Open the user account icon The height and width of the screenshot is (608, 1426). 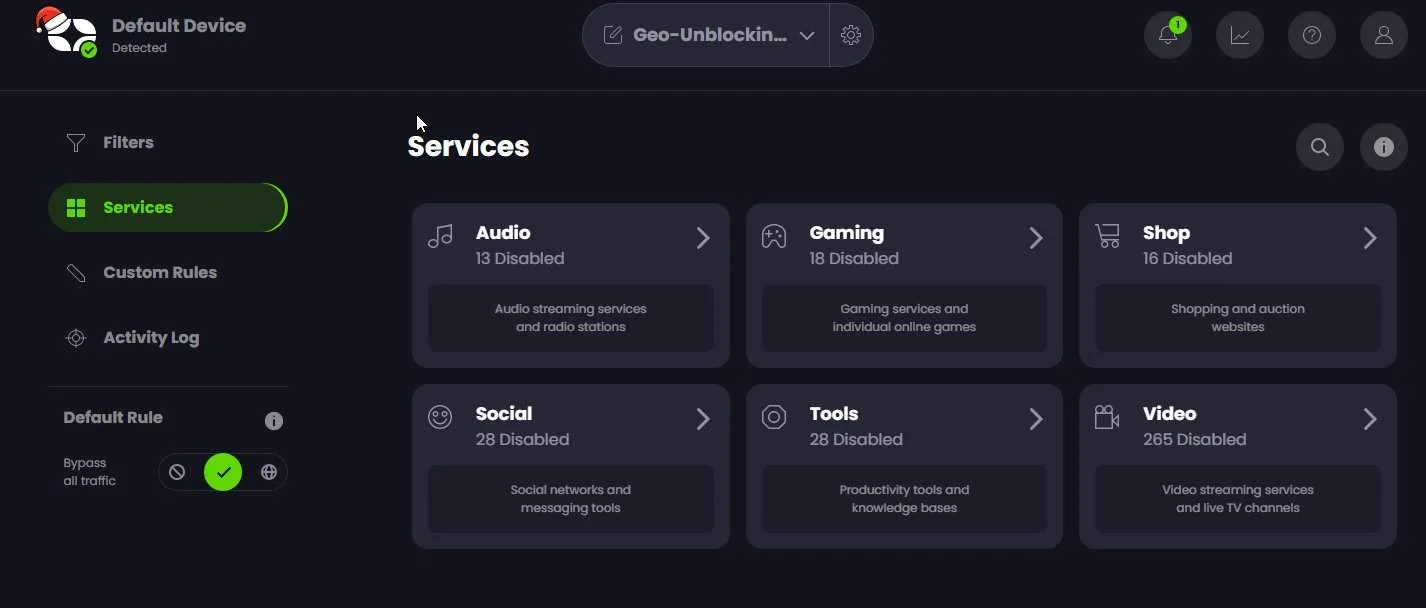(1384, 35)
